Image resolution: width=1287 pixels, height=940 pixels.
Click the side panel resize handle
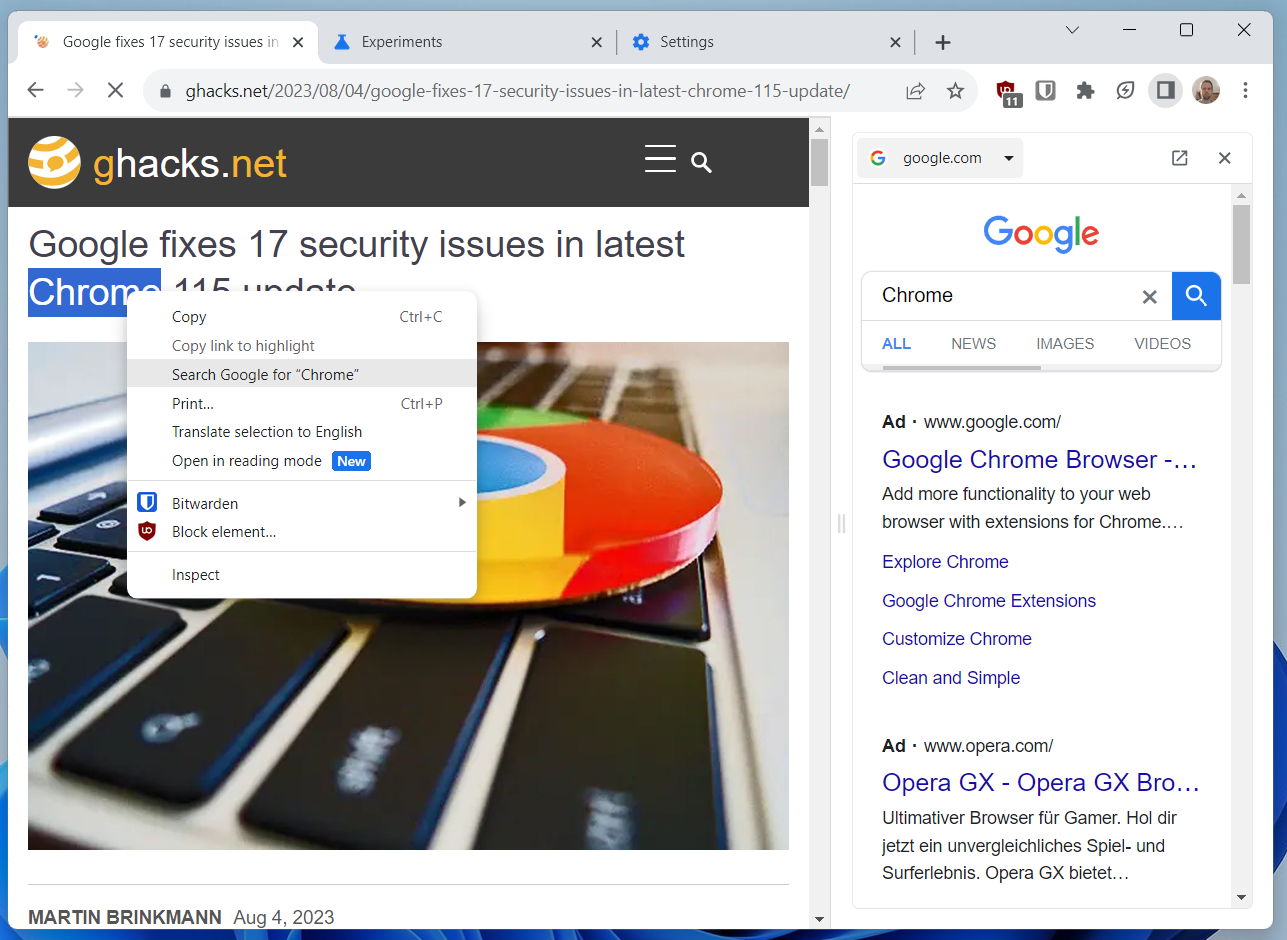click(841, 523)
